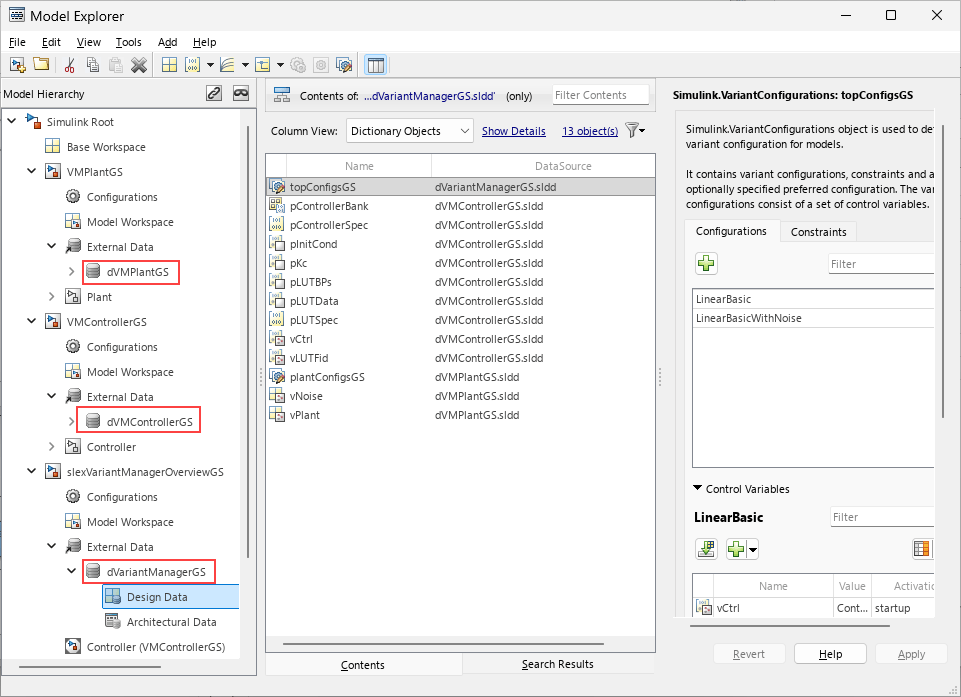Click the orange table view icon

(922, 549)
